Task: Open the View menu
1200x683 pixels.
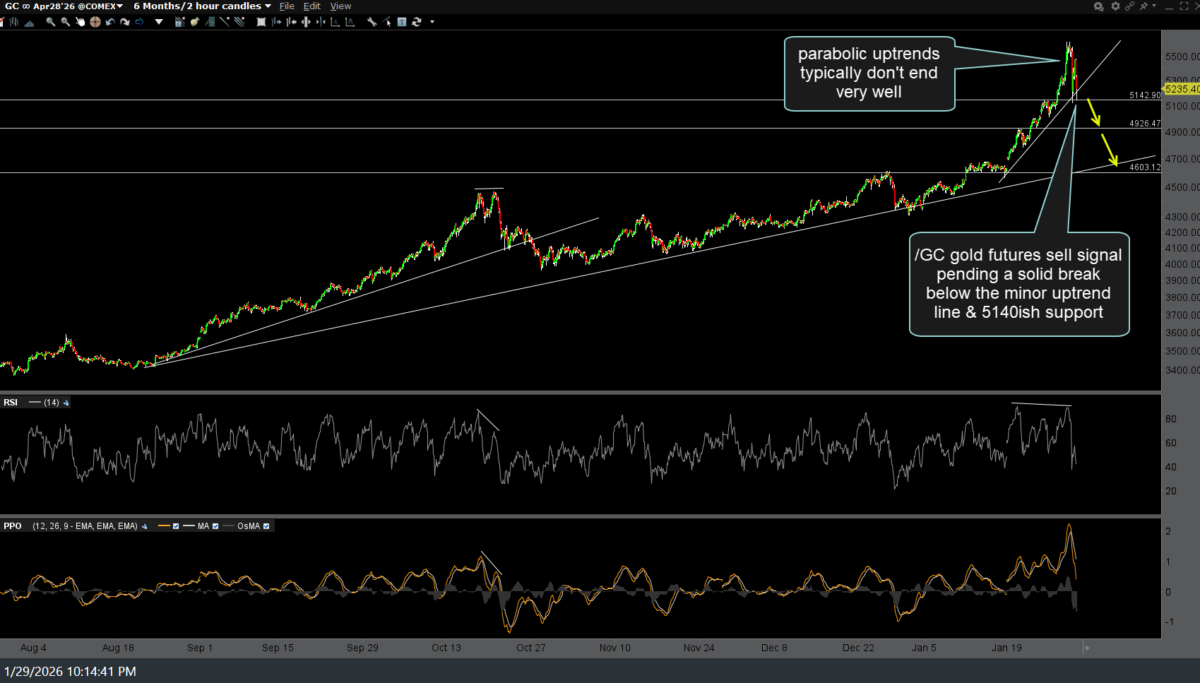Action: point(341,6)
